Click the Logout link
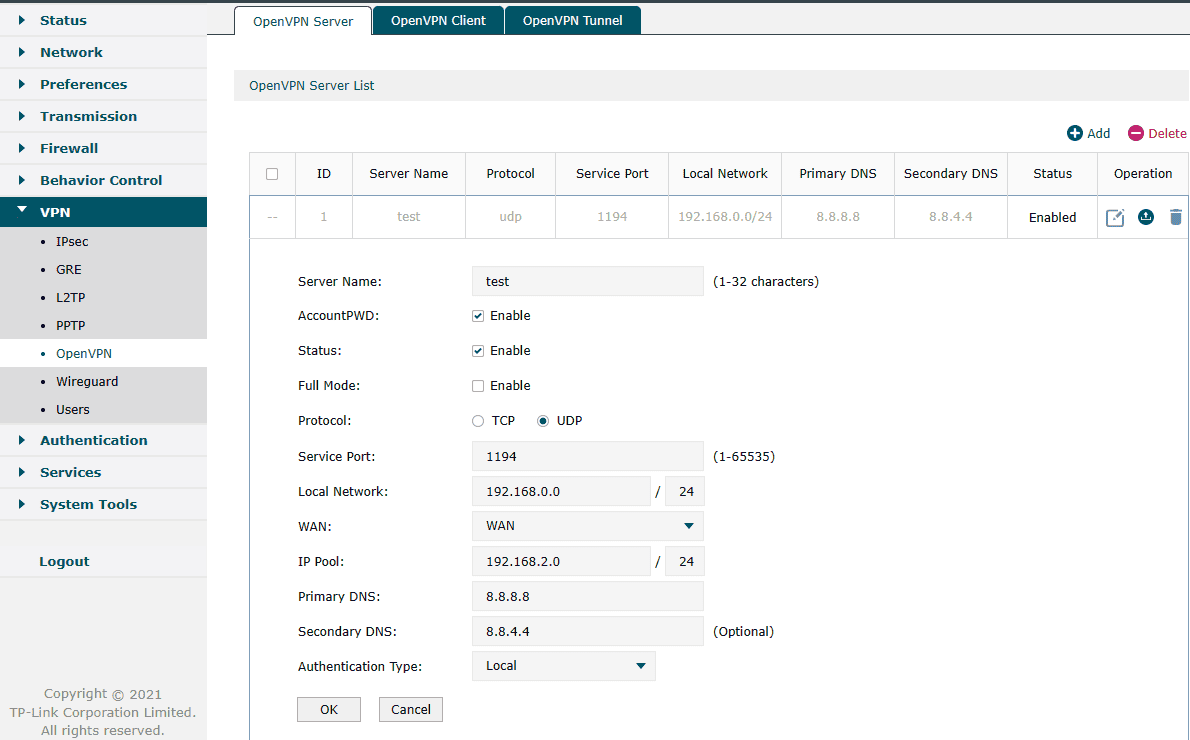 pos(65,562)
